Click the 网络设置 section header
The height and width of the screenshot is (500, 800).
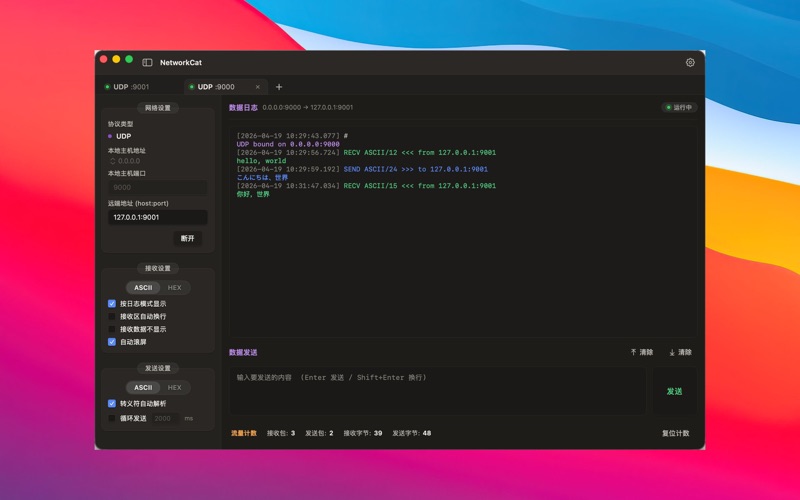coord(158,108)
